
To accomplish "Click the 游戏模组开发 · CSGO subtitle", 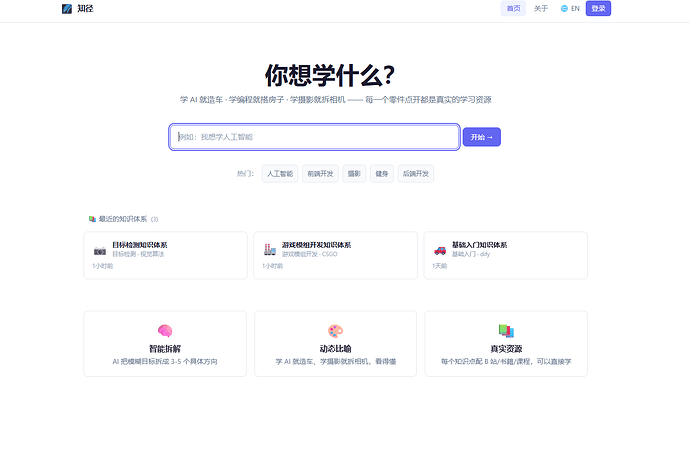I will 310,254.
